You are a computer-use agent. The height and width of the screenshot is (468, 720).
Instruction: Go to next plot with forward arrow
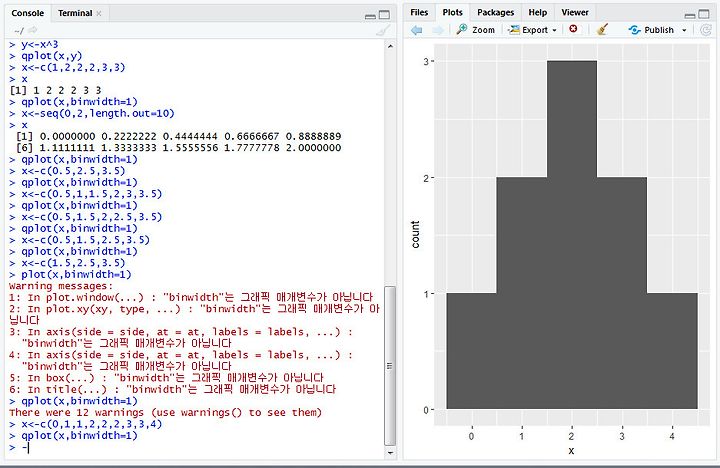click(x=438, y=30)
